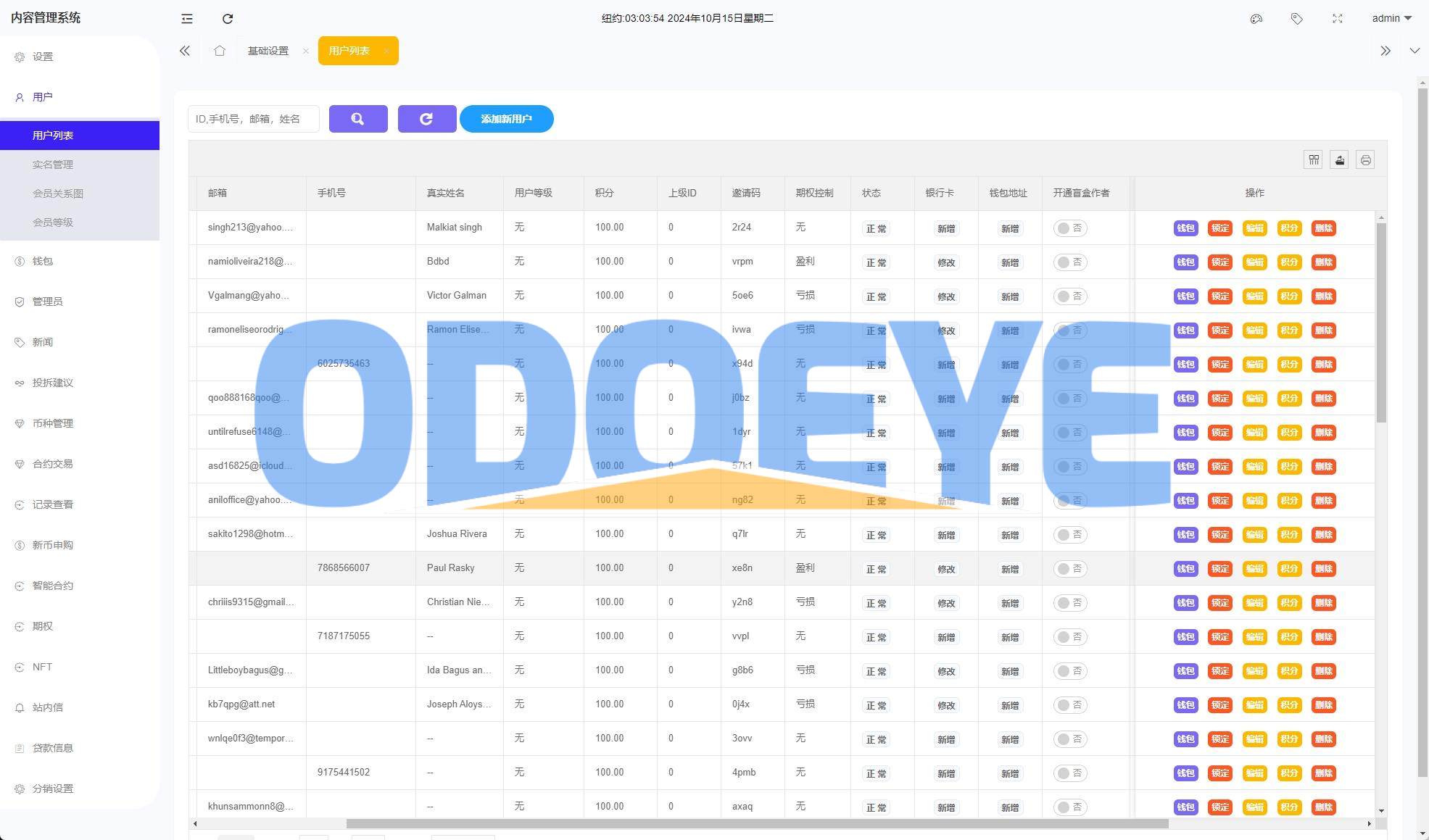Open the admin account dropdown
This screenshot has height=840, width=1429.
pyautogui.click(x=1391, y=19)
